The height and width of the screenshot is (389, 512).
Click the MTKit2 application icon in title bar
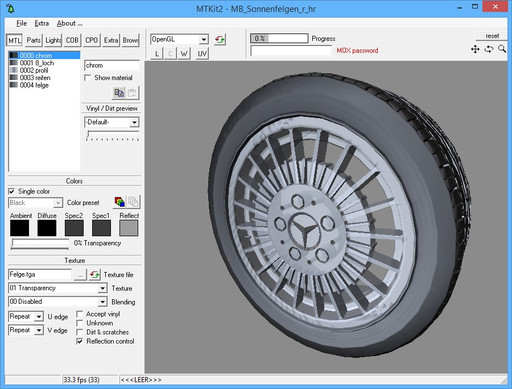10,8
